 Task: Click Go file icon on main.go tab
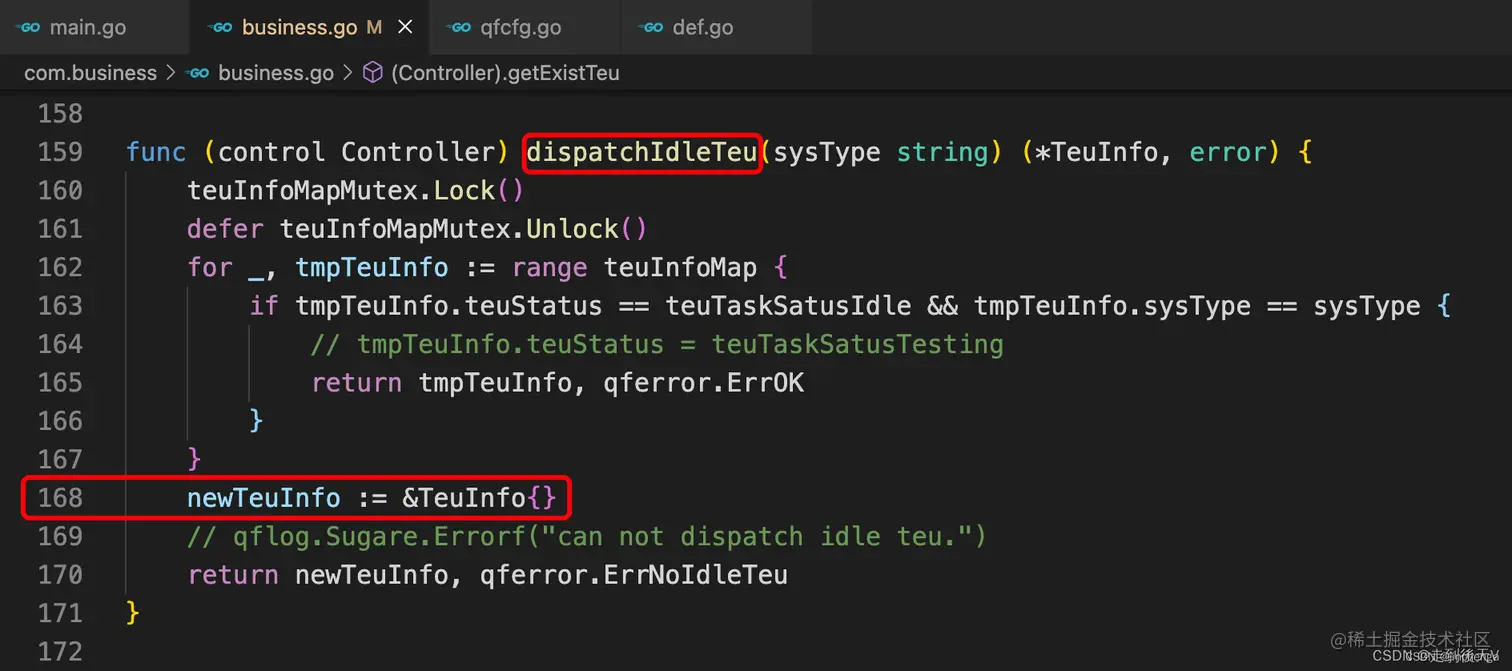(28, 27)
